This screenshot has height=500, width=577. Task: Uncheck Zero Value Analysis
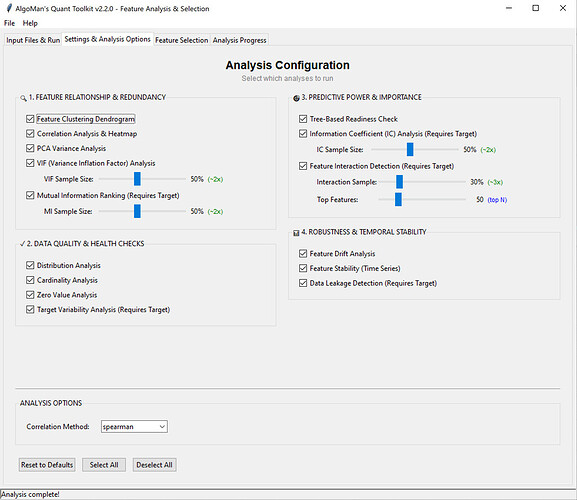30,295
